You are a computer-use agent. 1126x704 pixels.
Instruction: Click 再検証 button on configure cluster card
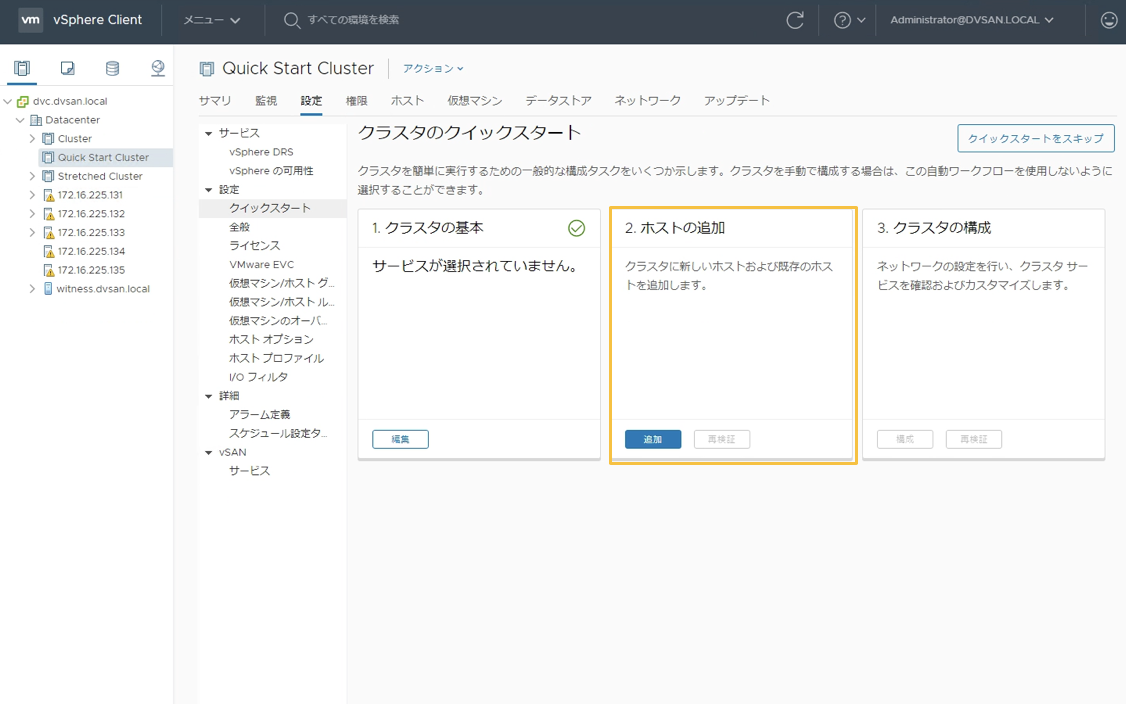(x=974, y=439)
